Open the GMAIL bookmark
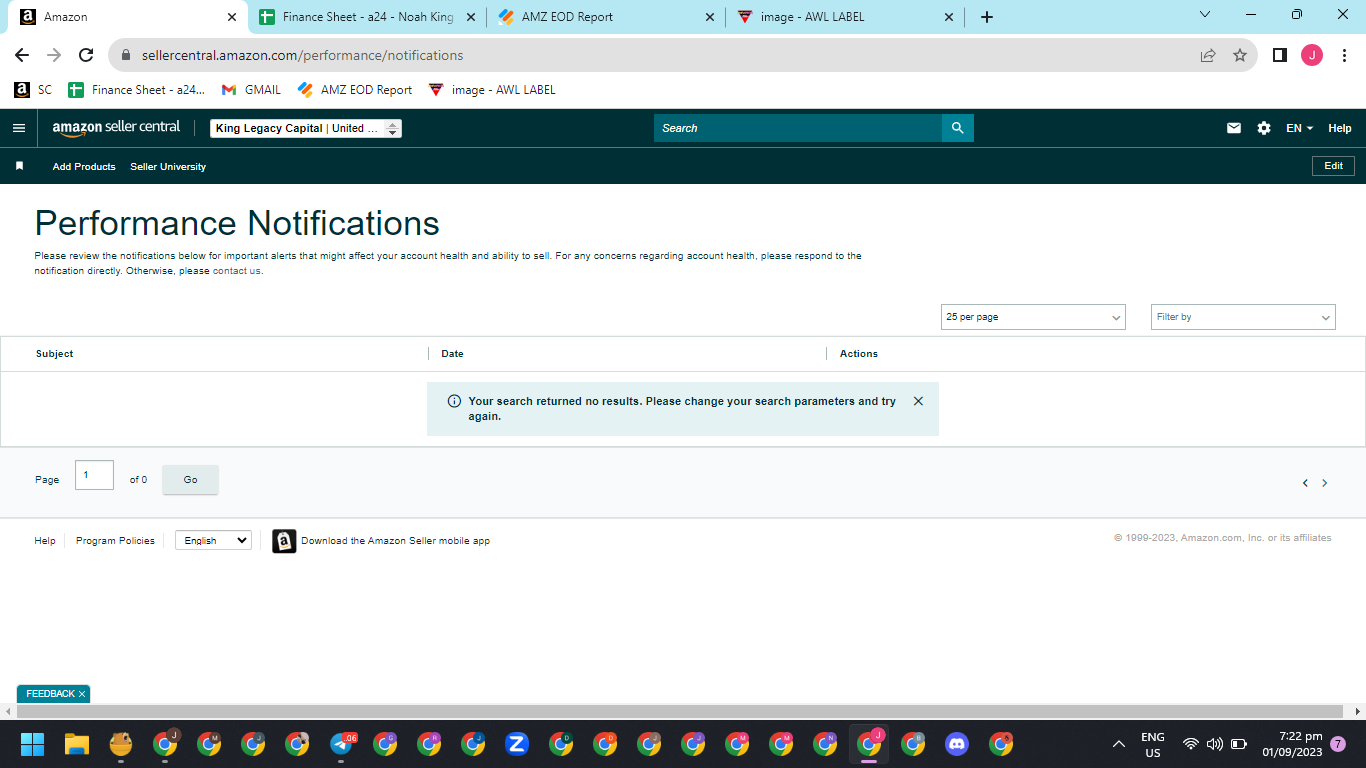This screenshot has height=768, width=1366. click(x=252, y=90)
